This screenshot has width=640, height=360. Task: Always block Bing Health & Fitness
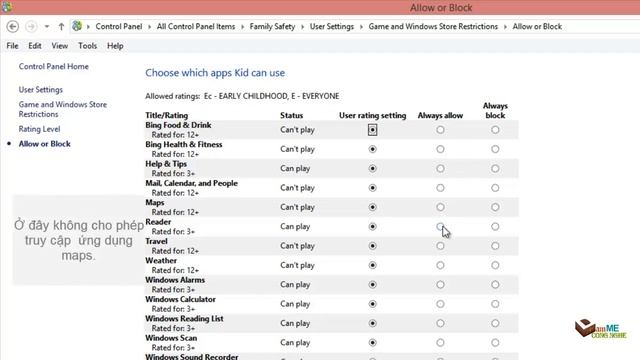point(495,149)
